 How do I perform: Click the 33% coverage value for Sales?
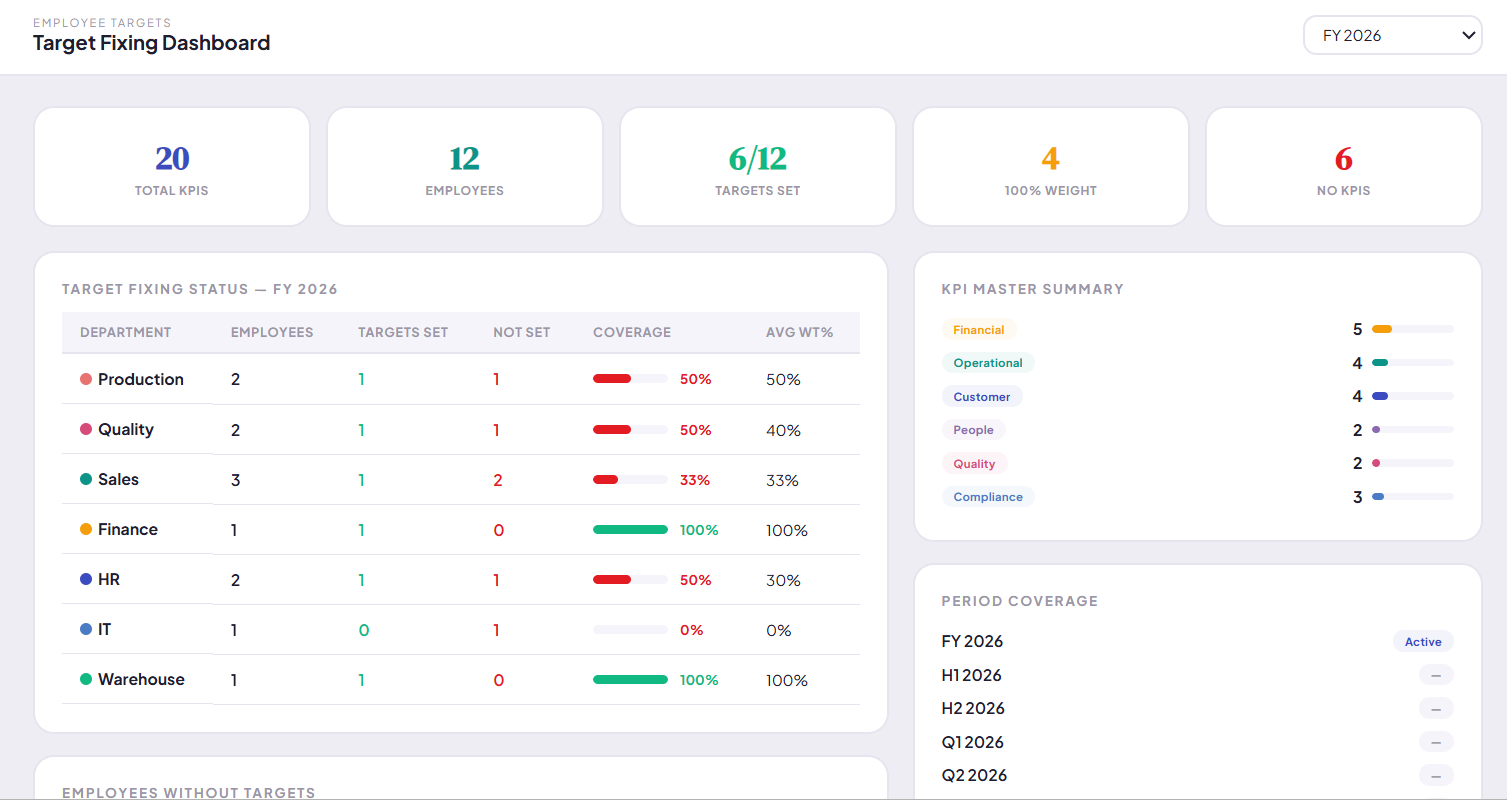(695, 480)
